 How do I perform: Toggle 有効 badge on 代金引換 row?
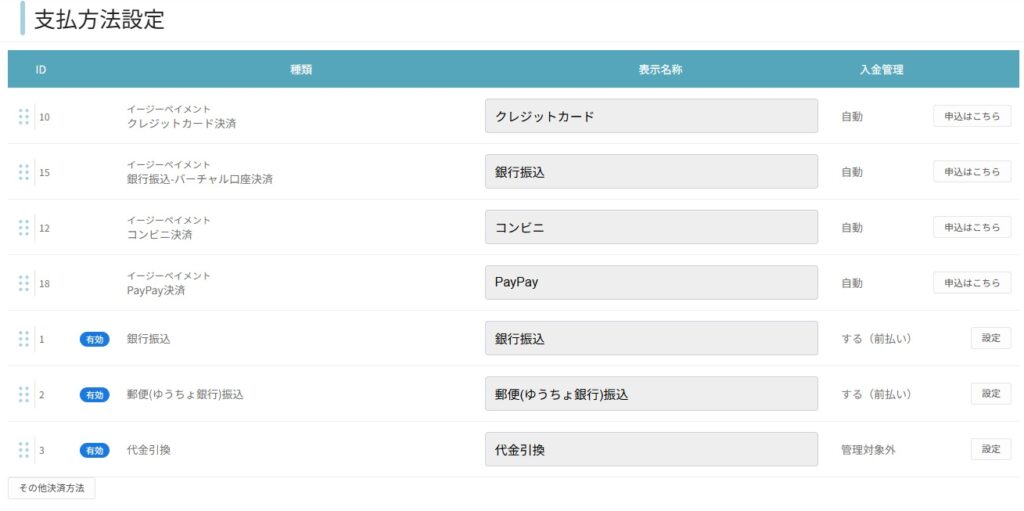click(x=94, y=450)
